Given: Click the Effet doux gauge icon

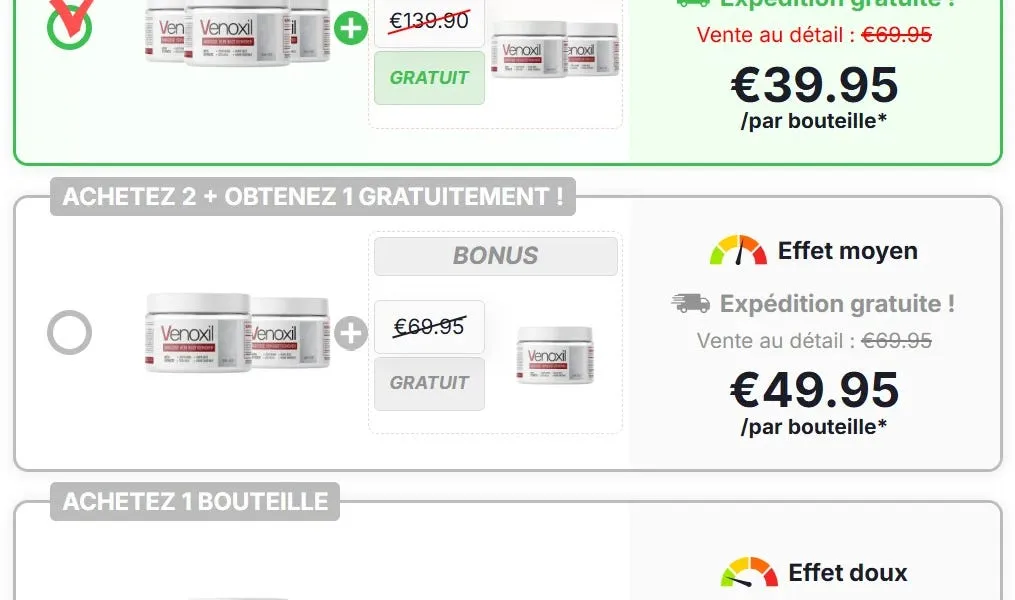Looking at the screenshot, I should [749, 573].
